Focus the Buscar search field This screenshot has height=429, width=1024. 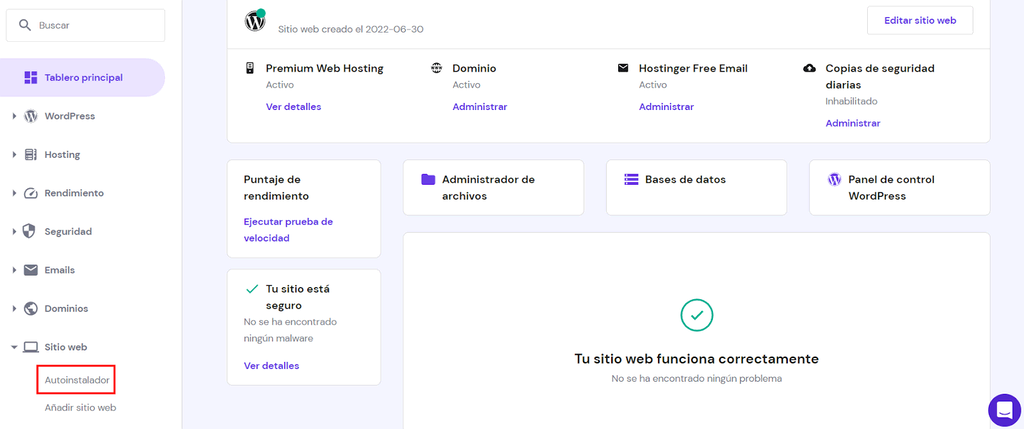86,25
